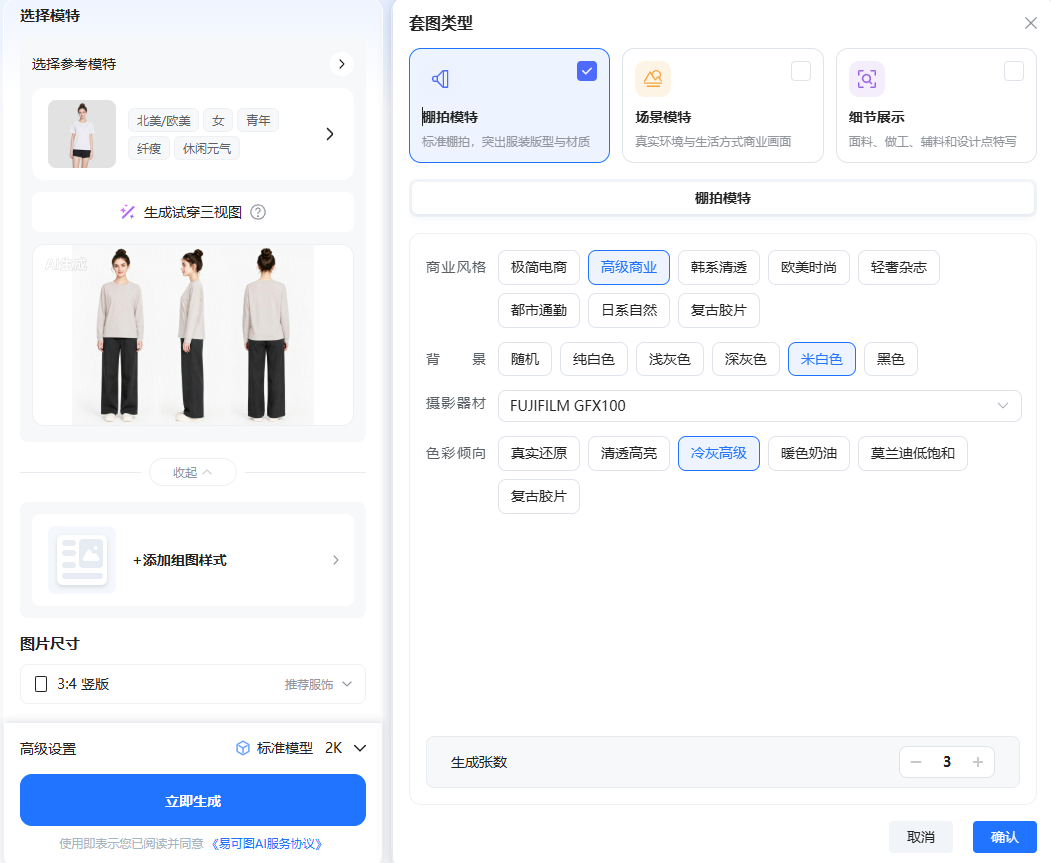Select the 轻奢杂志 commercial style
This screenshot has height=863, width=1051.
899,267
